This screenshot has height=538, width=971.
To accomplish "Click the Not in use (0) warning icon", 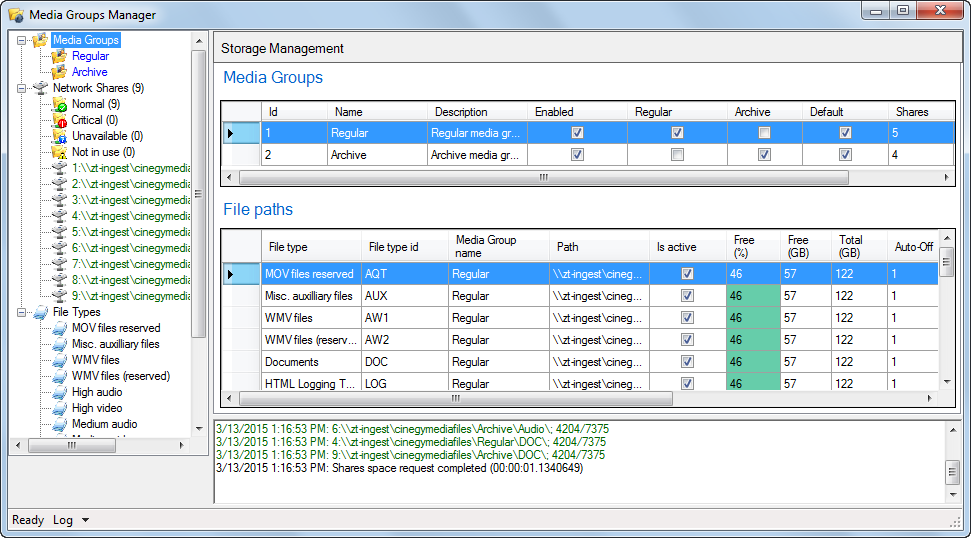I will tap(59, 152).
